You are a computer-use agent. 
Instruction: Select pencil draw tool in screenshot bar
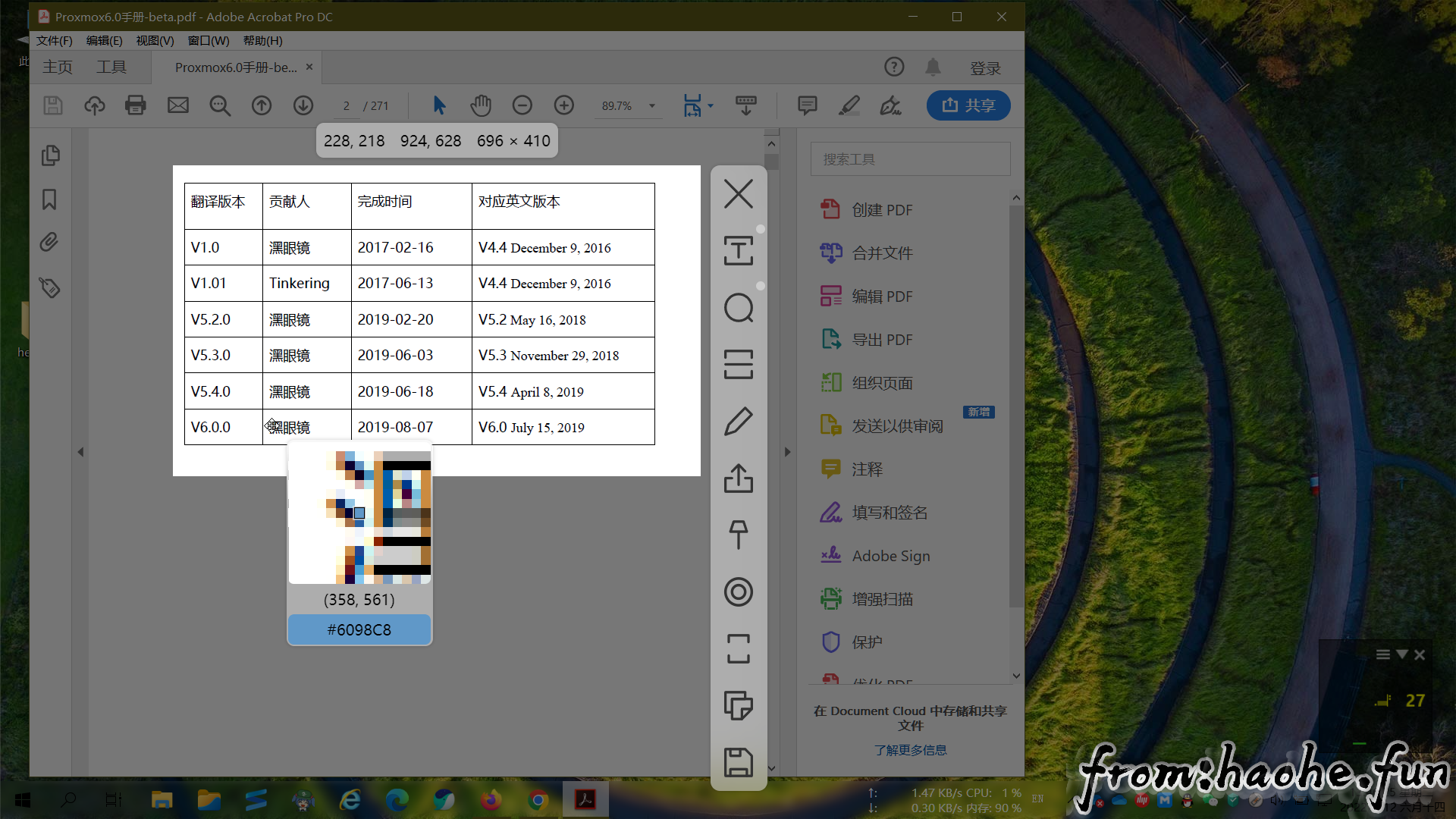(739, 422)
